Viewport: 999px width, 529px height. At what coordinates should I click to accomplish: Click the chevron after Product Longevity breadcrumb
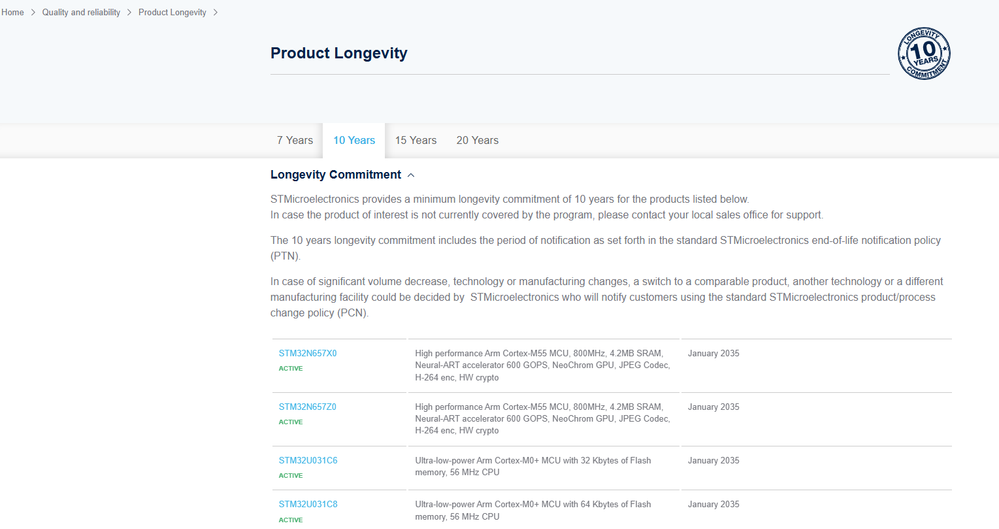tap(215, 13)
